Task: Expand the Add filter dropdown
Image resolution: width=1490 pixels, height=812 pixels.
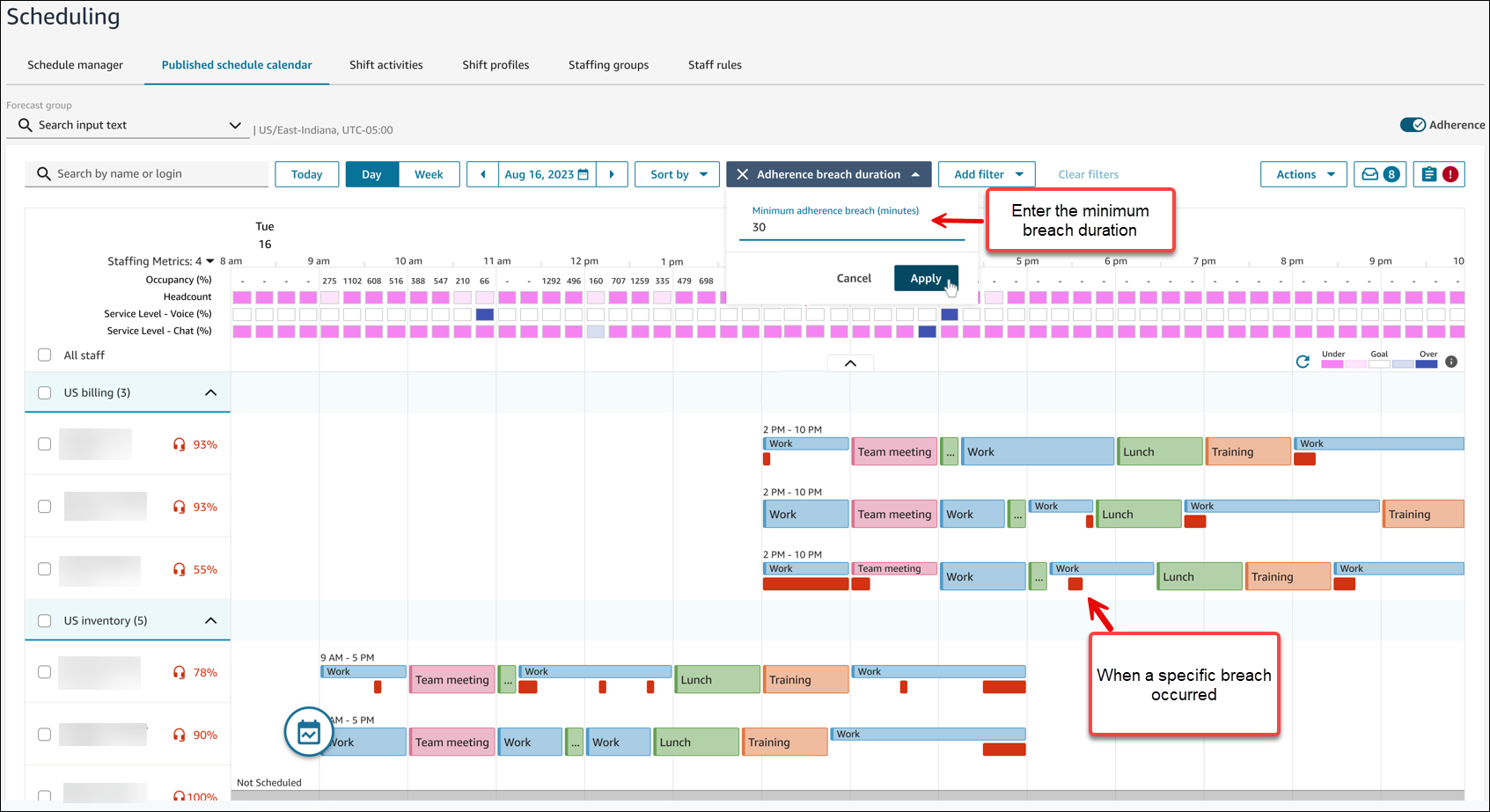Action: 986,174
